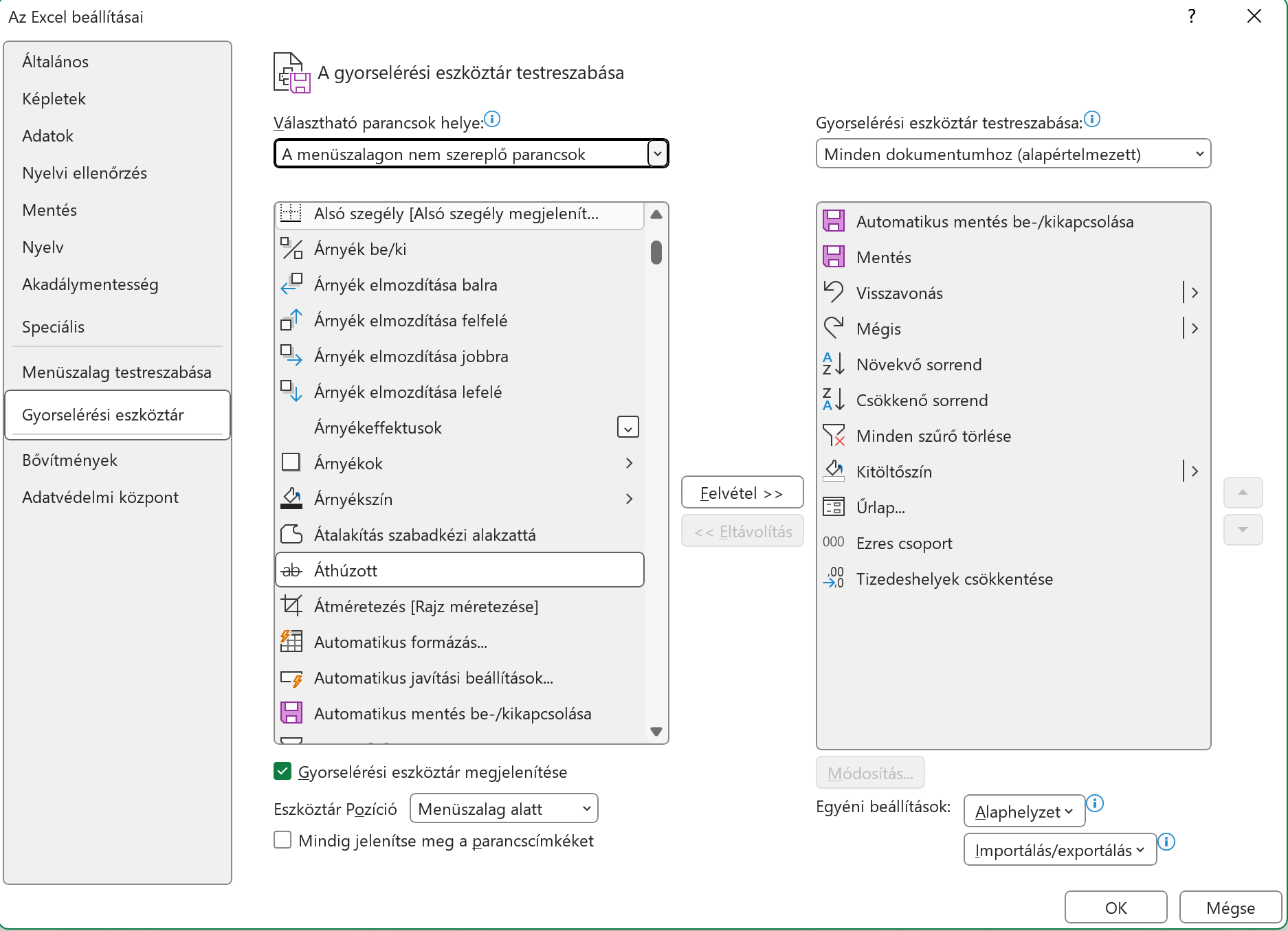
Task: Open the Alaphelyzet reset dropdown
Action: [1023, 811]
